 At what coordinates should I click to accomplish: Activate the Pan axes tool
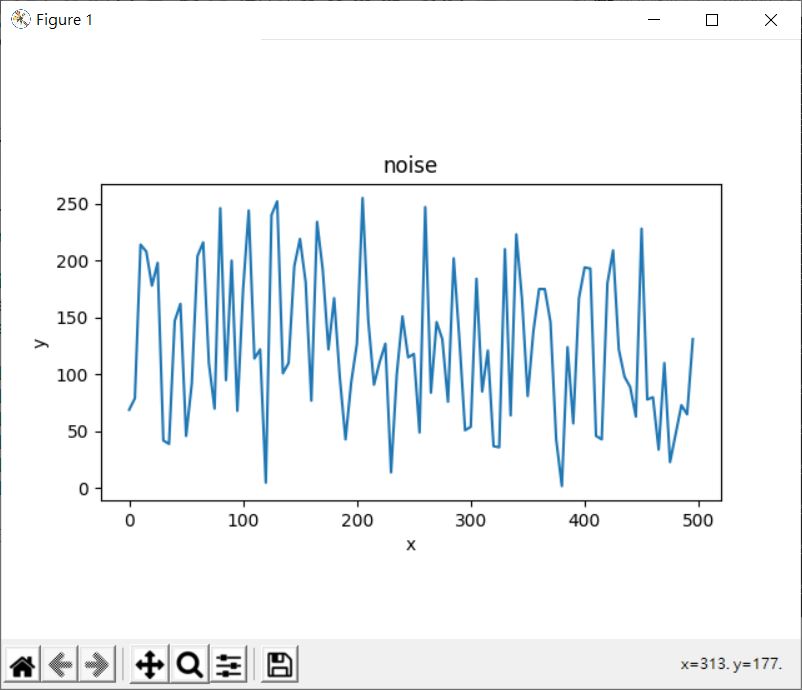coord(149,664)
